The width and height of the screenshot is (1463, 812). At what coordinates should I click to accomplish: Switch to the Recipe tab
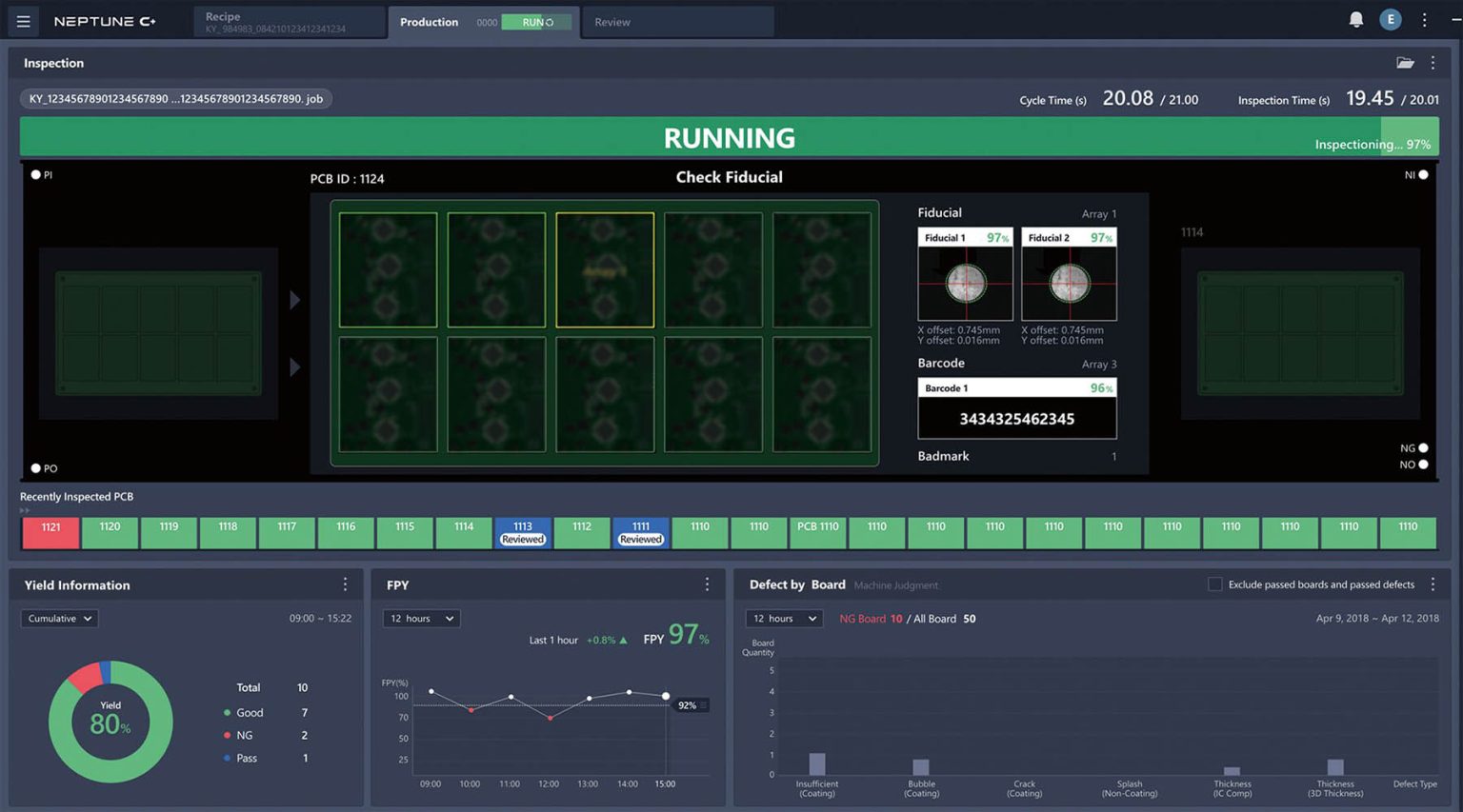pos(290,22)
